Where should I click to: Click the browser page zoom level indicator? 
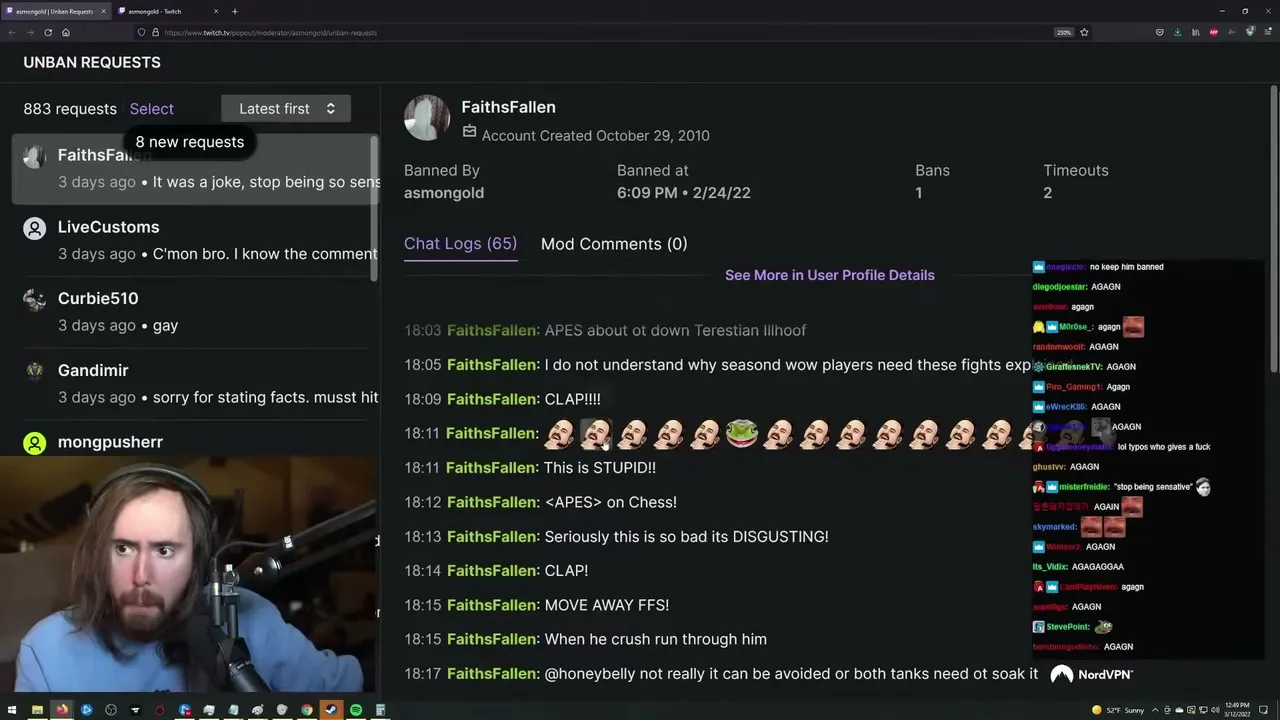pos(1064,32)
